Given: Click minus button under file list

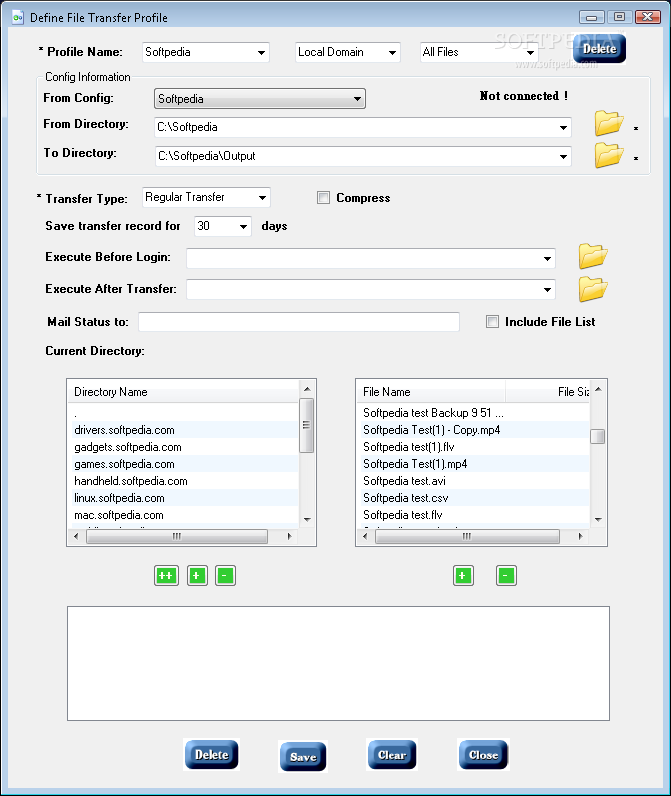Looking at the screenshot, I should click(x=506, y=576).
